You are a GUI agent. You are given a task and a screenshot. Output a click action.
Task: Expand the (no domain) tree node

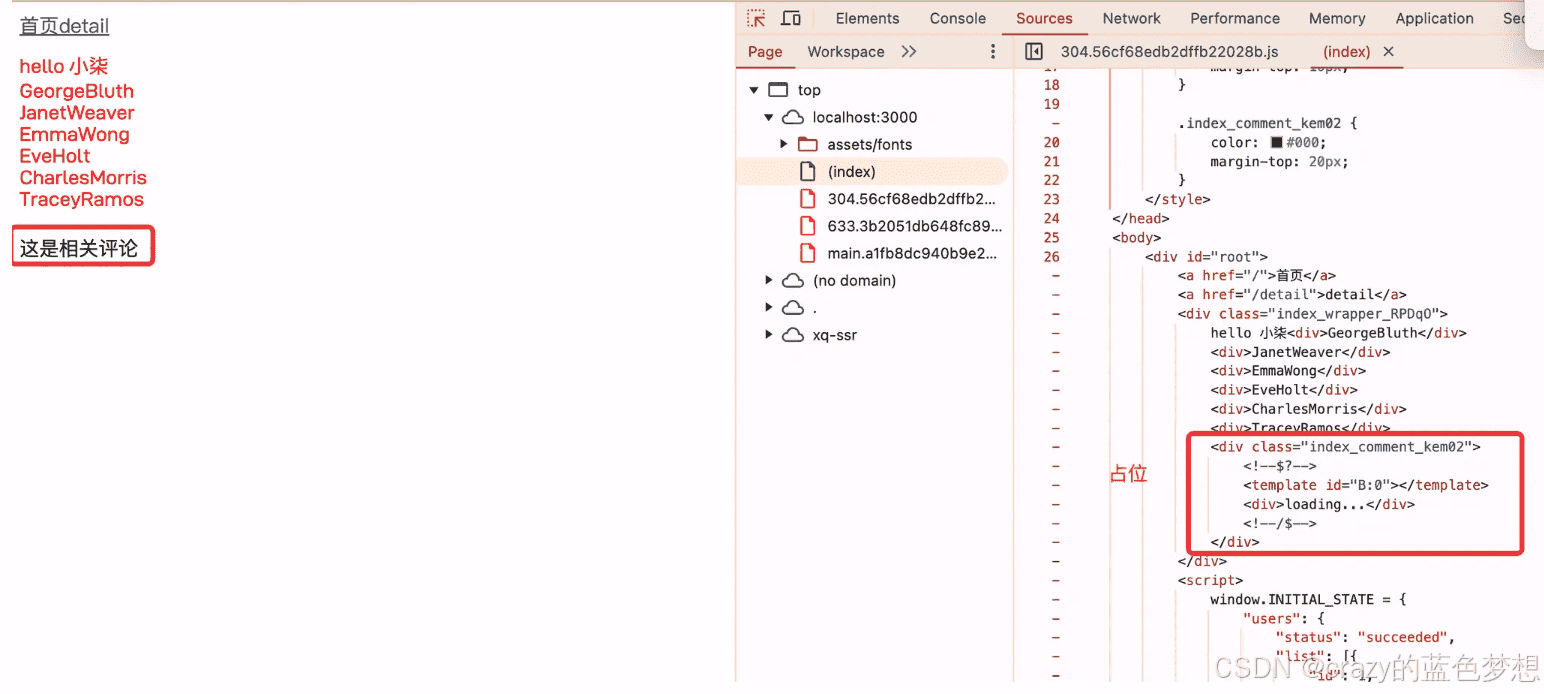pos(769,281)
